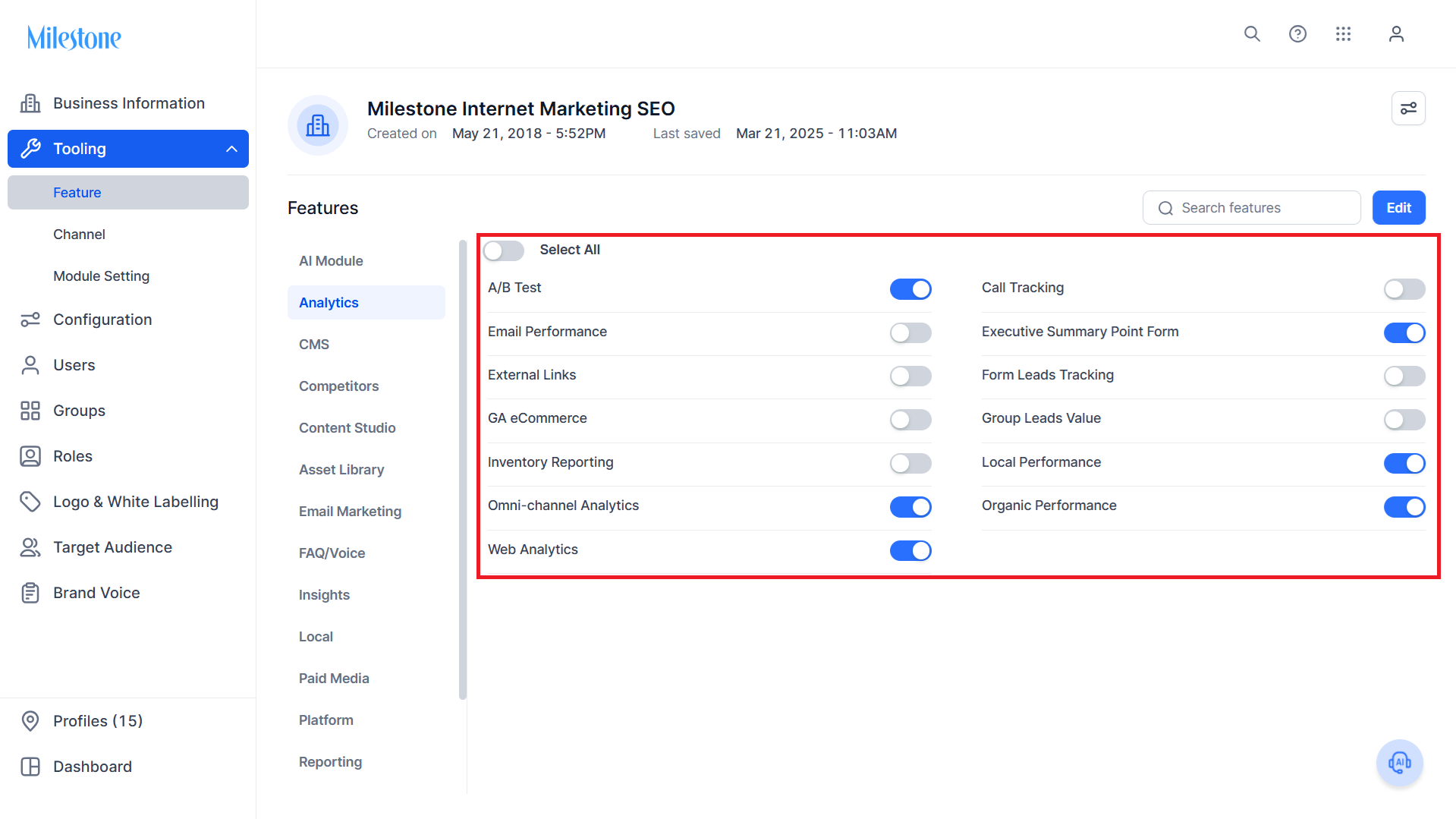Enable the Call Tracking toggle
This screenshot has height=819, width=1456.
click(1404, 289)
